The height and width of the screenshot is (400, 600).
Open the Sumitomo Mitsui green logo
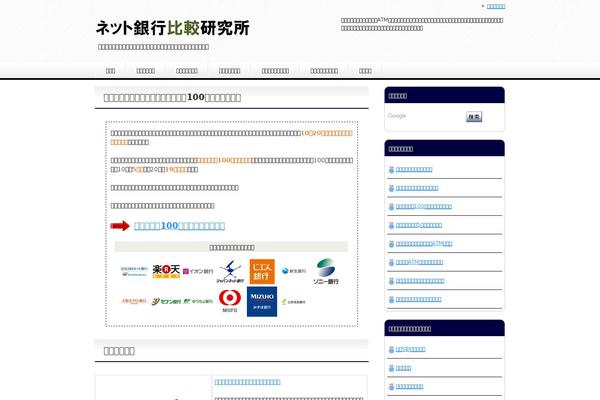tap(294, 302)
